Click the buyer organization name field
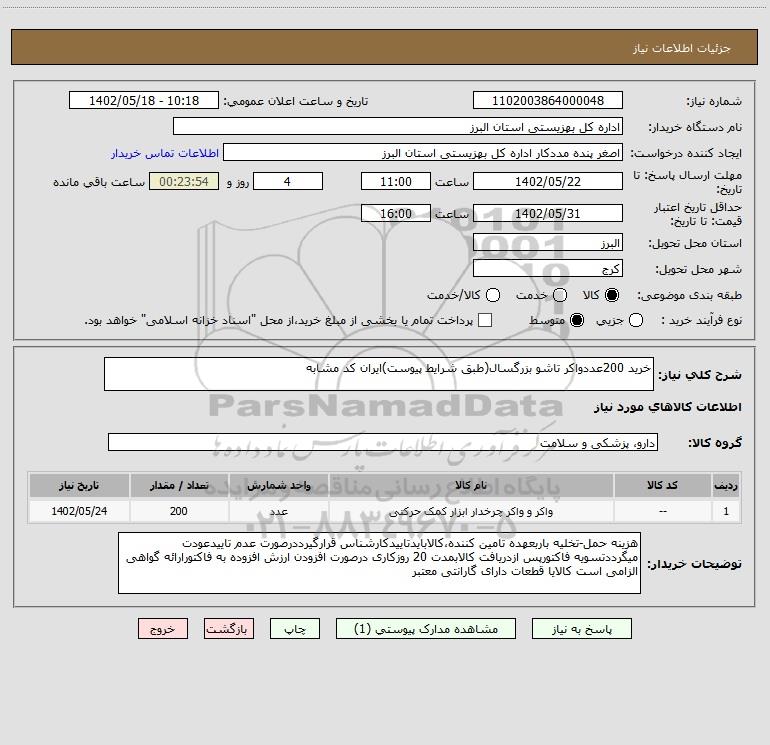Image resolution: width=770 pixels, height=745 pixels. (x=398, y=126)
